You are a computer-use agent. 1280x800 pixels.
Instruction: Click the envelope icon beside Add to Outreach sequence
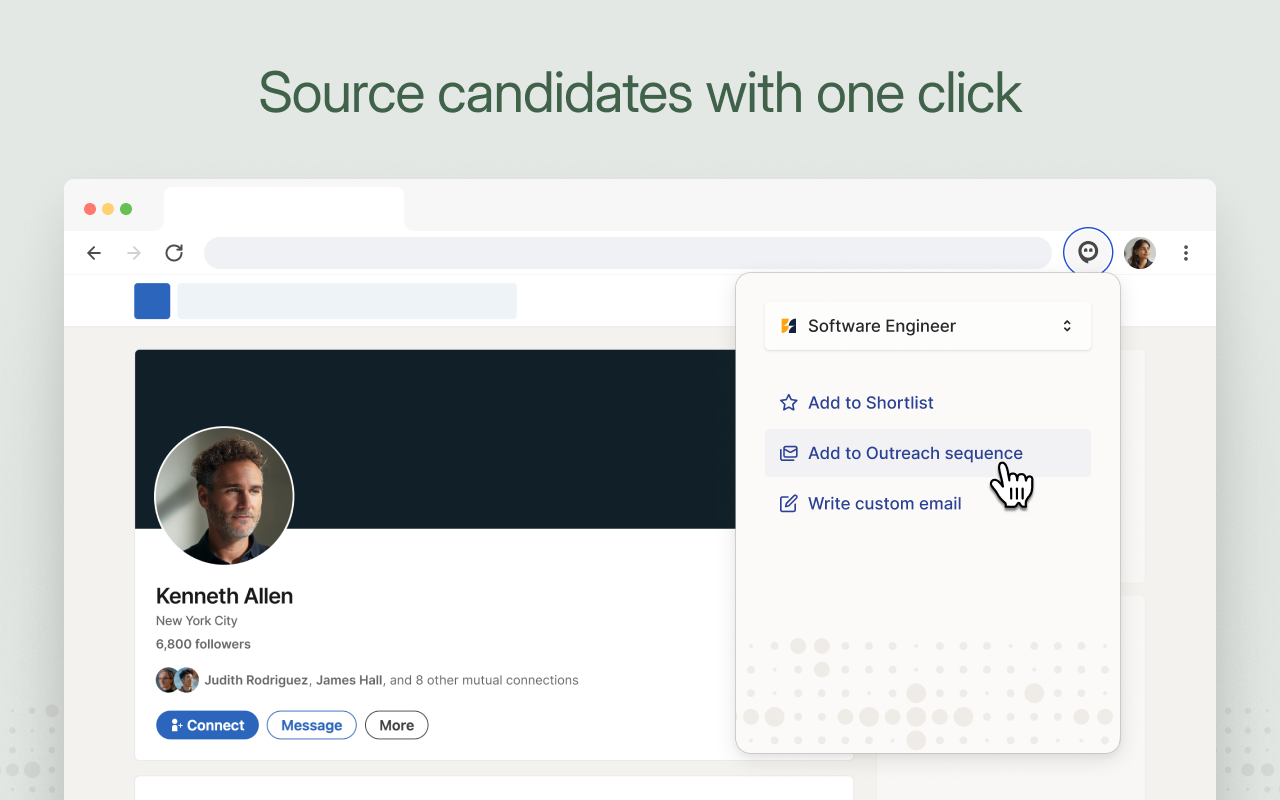pyautogui.click(x=788, y=452)
